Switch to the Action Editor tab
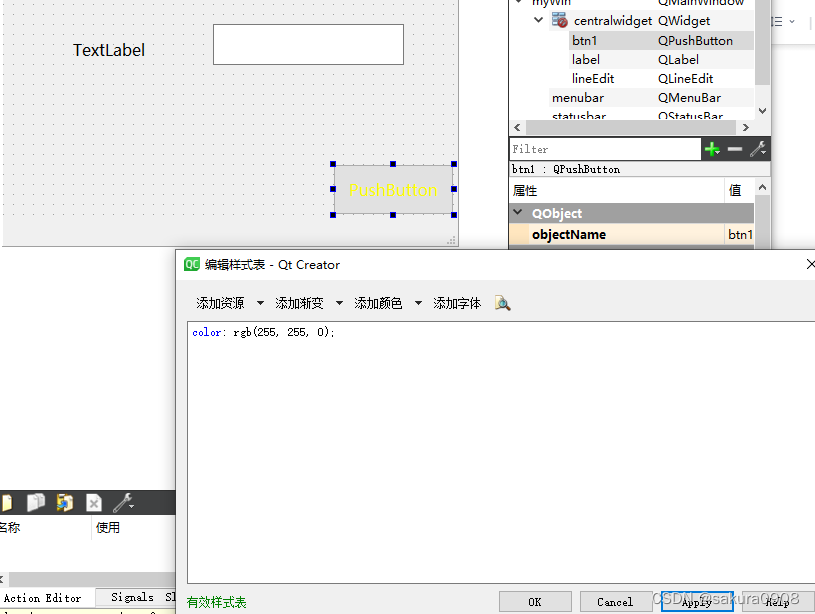This screenshot has height=614, width=815. point(43,598)
